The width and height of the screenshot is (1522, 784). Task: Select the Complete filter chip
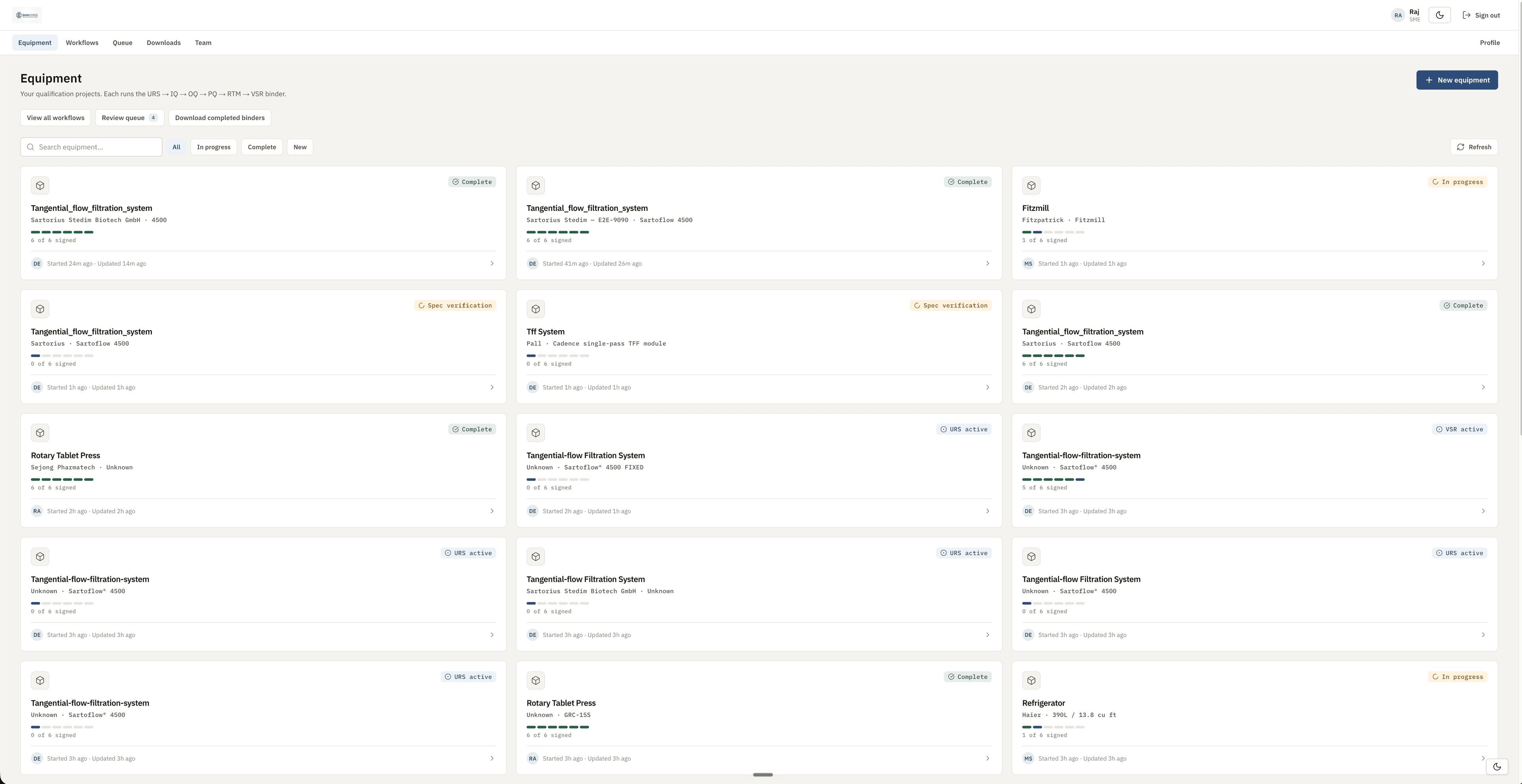pyautogui.click(x=262, y=147)
